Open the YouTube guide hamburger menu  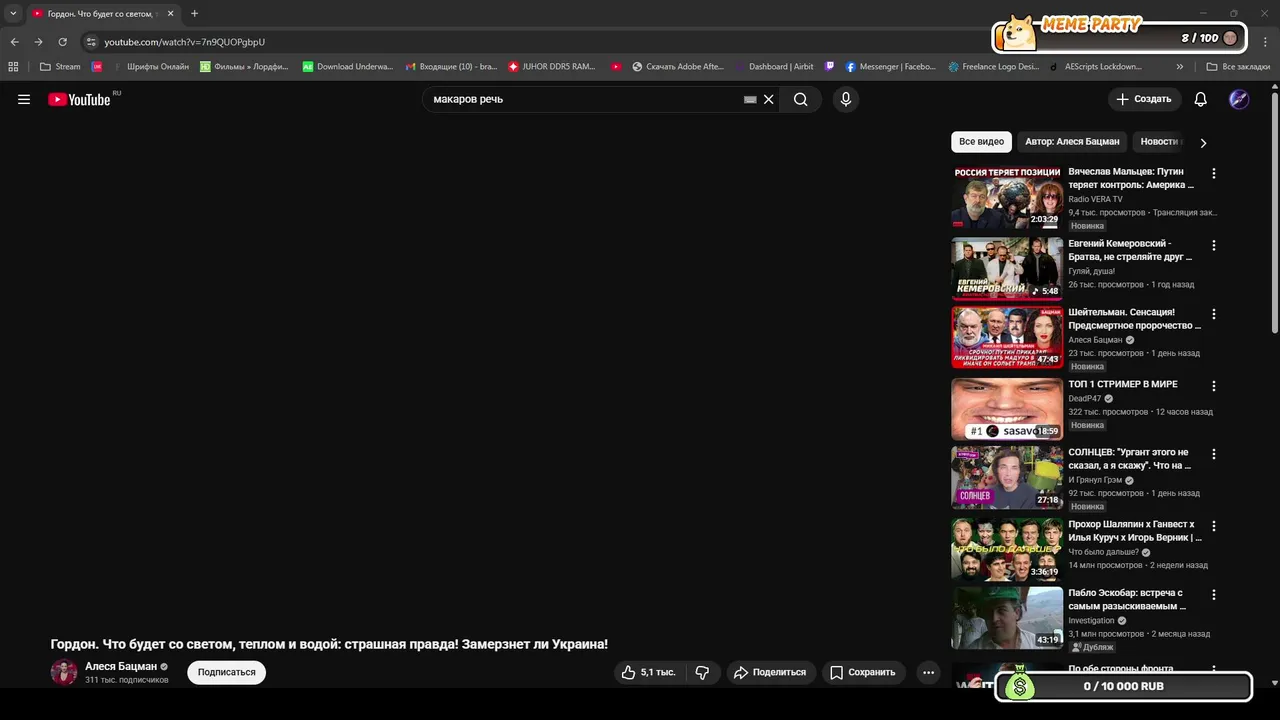coord(24,99)
